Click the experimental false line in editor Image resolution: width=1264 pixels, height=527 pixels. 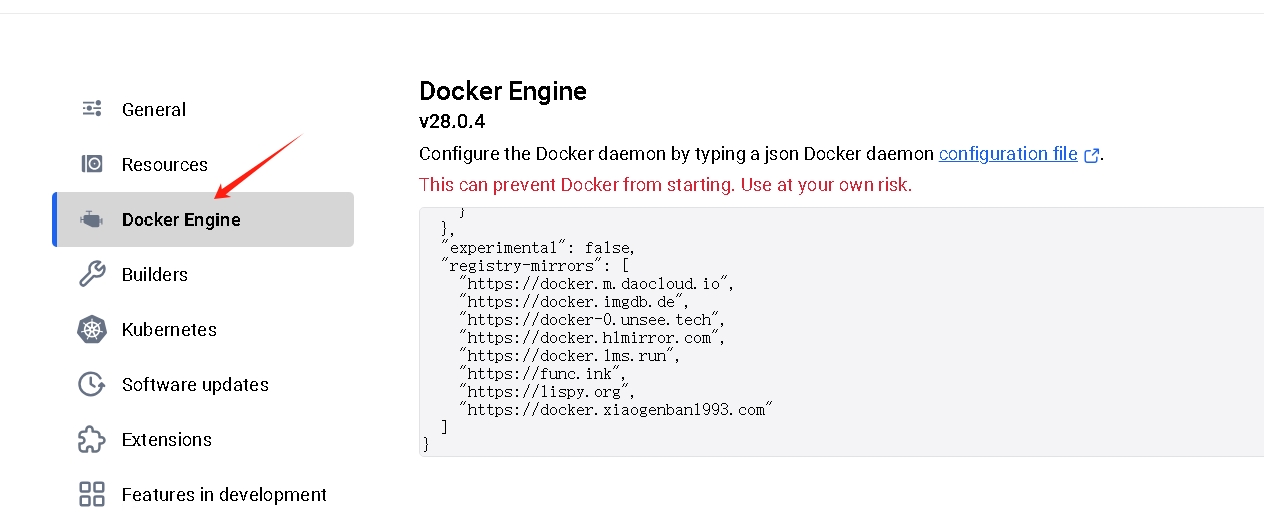(538, 247)
